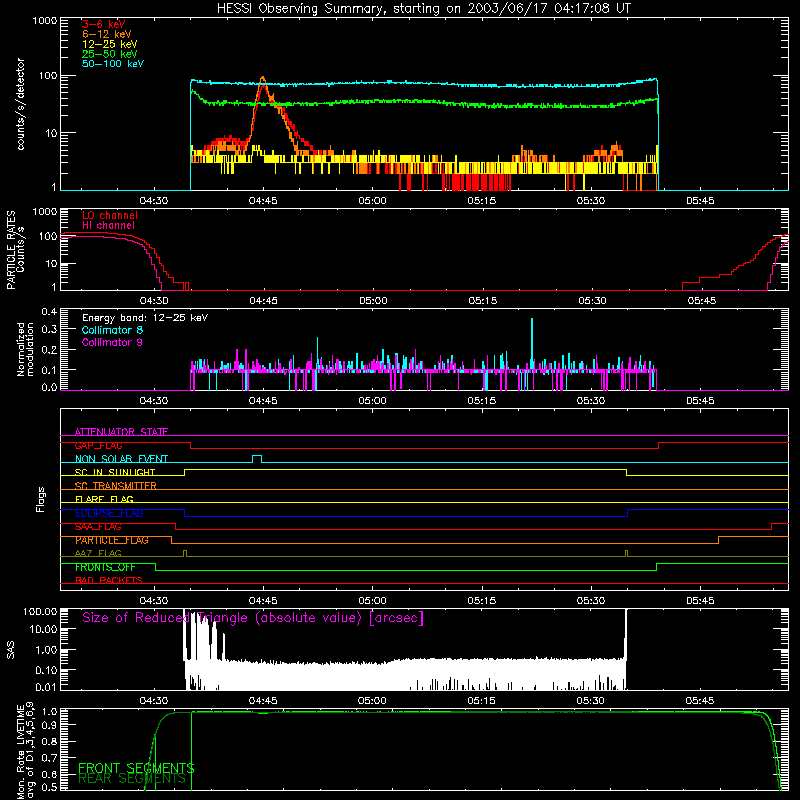
Task: Select the FRONTS_OFF flag label
Action: 105,567
